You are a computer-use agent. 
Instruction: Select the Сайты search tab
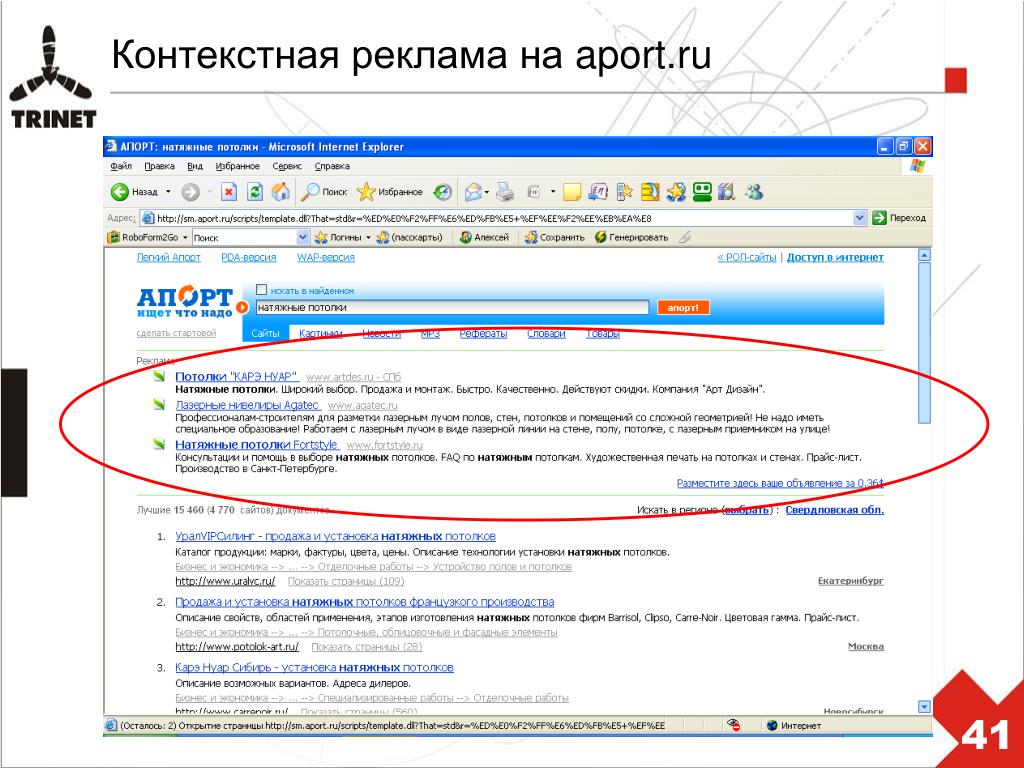(265, 334)
